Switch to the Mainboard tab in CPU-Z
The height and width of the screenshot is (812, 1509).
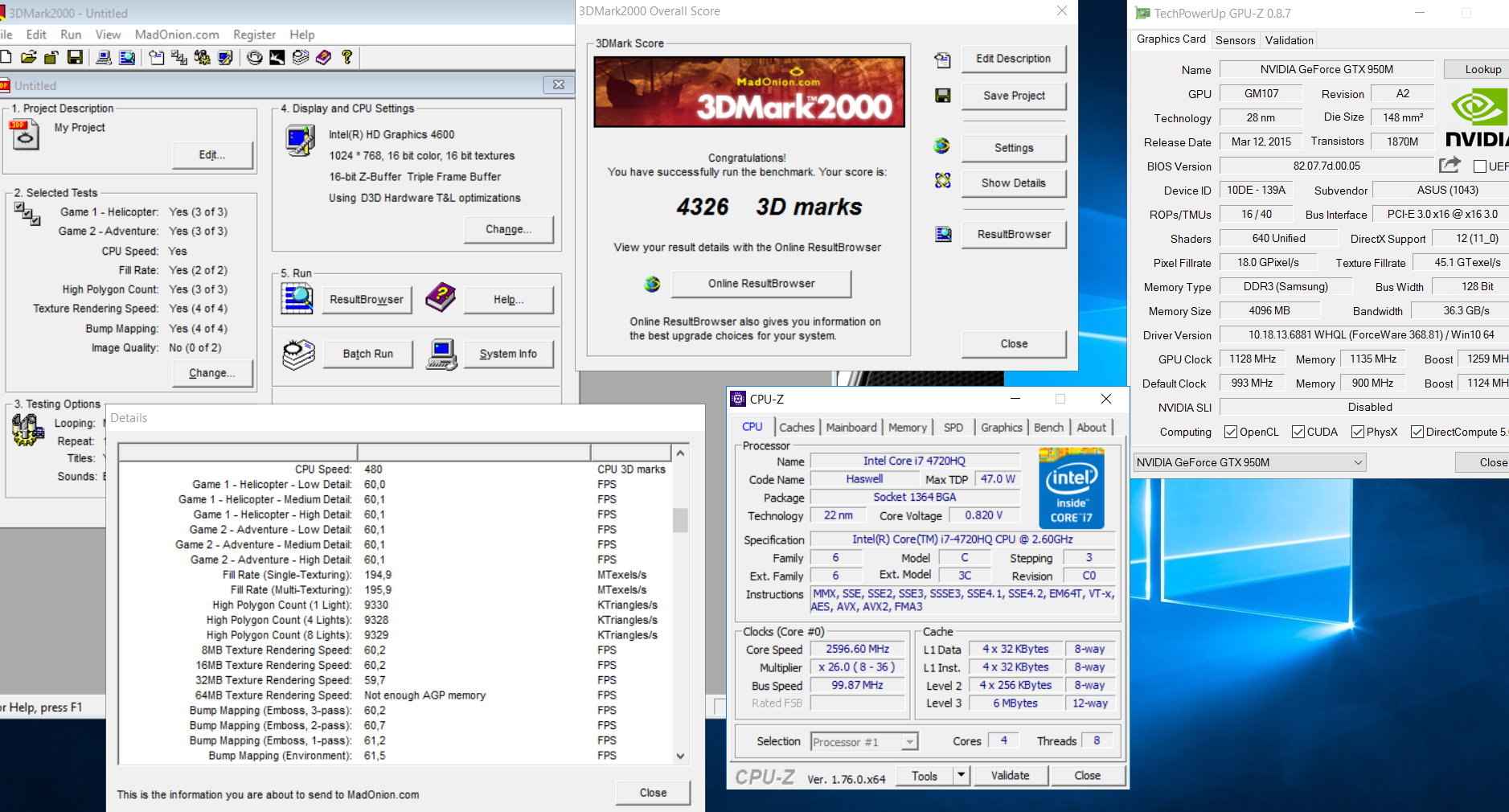[851, 428]
